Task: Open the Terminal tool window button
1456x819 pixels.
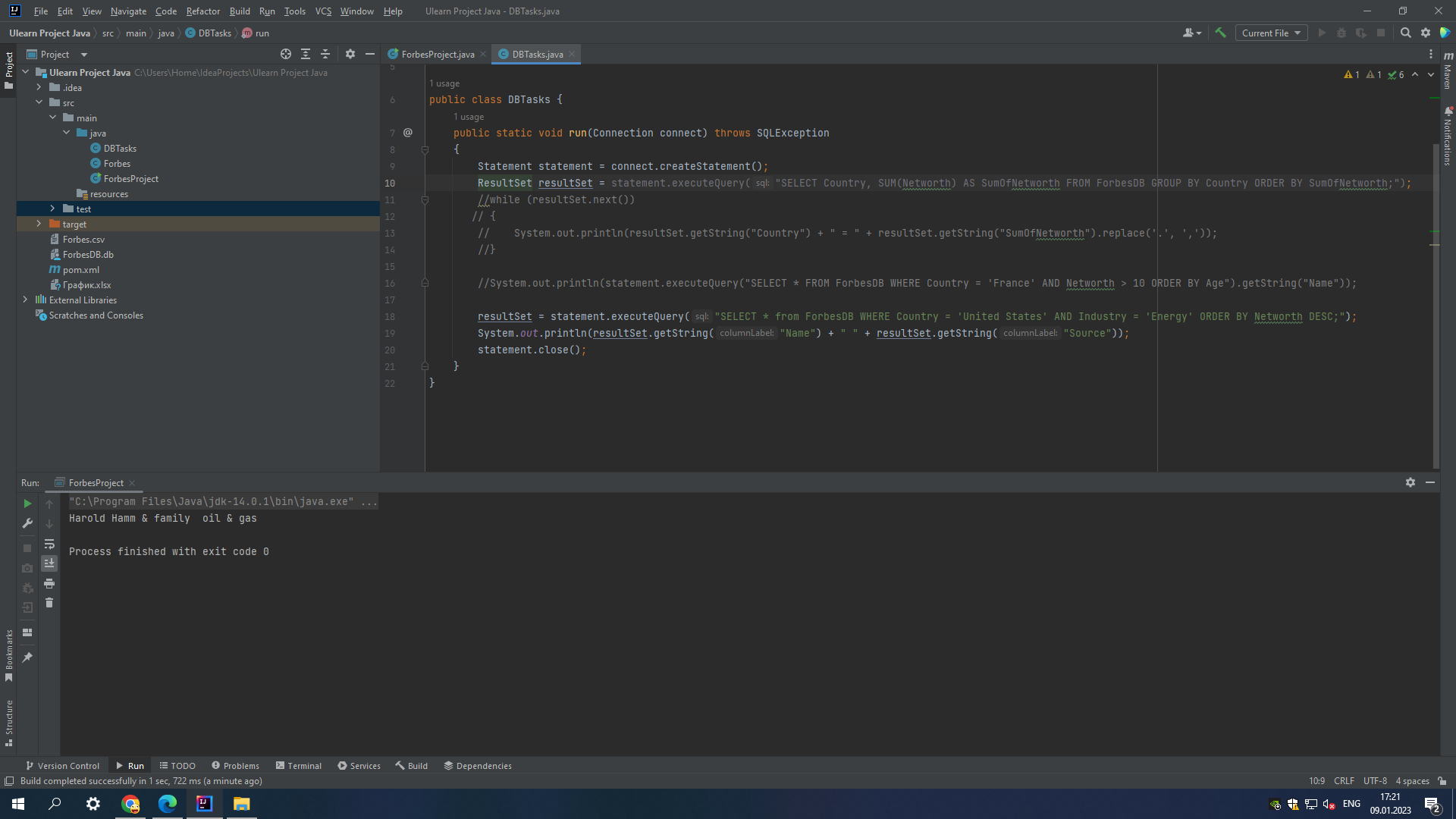Action: 299,766
